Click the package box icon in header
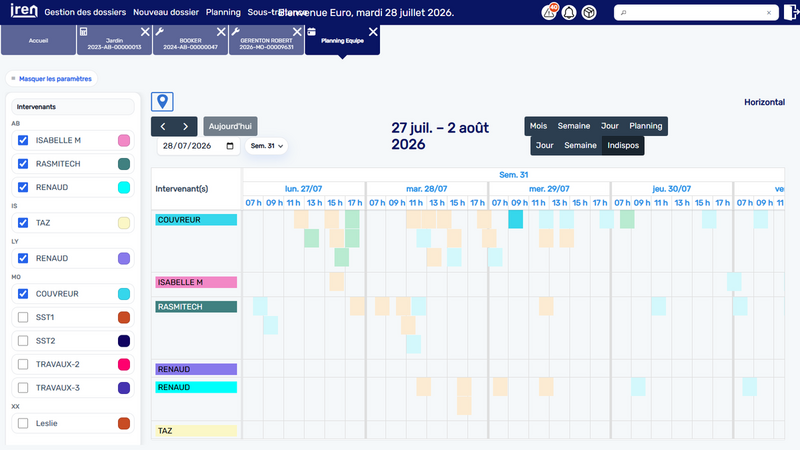The width and height of the screenshot is (800, 450). [x=589, y=12]
